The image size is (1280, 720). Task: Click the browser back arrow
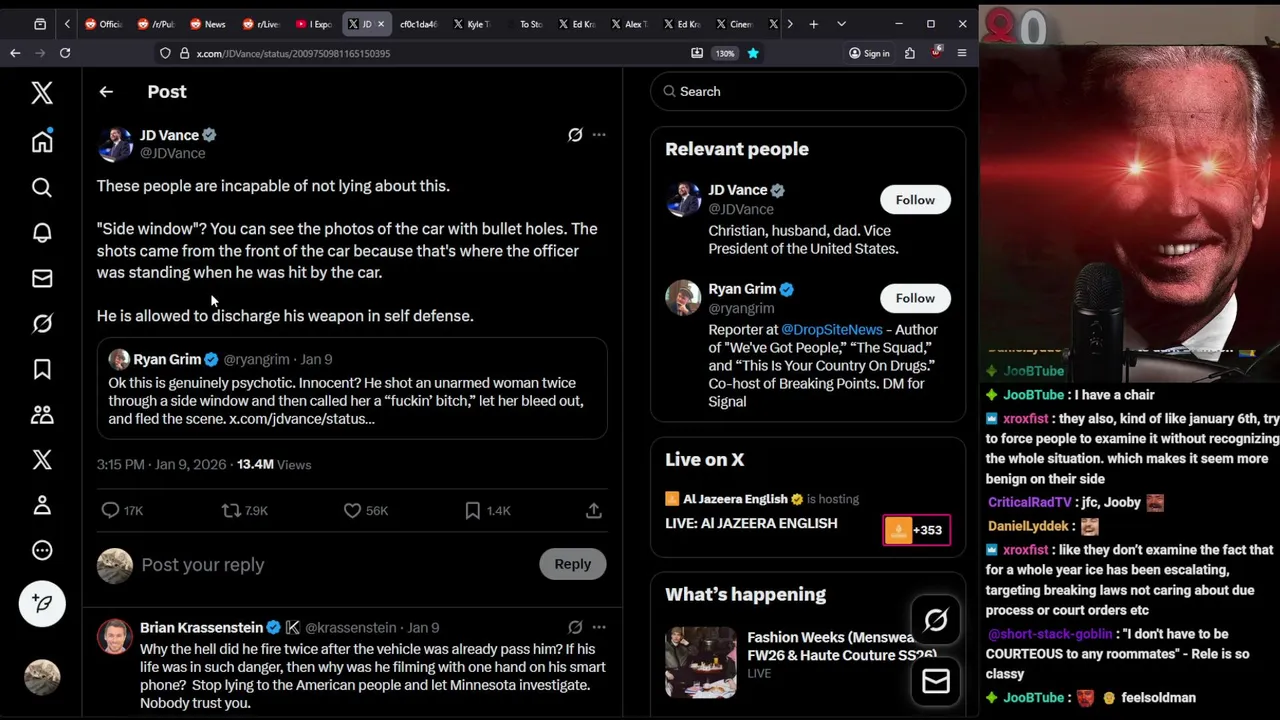tap(15, 53)
